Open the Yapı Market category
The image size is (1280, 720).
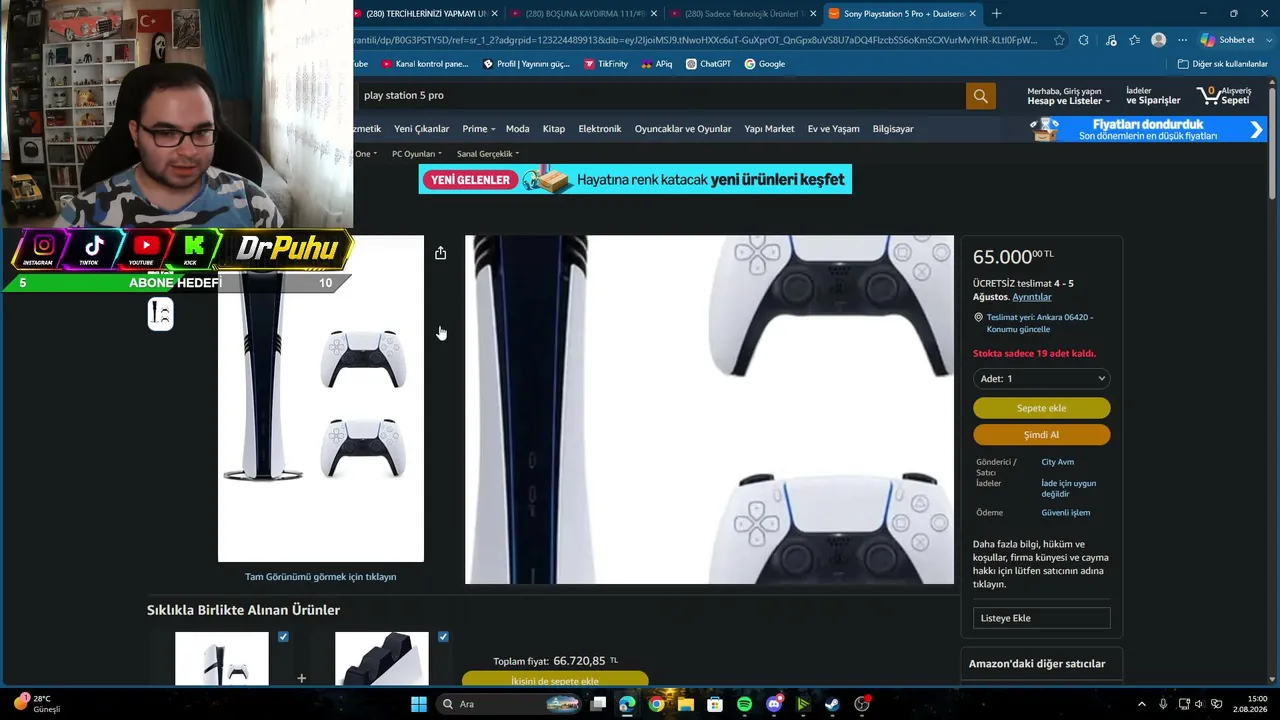769,129
